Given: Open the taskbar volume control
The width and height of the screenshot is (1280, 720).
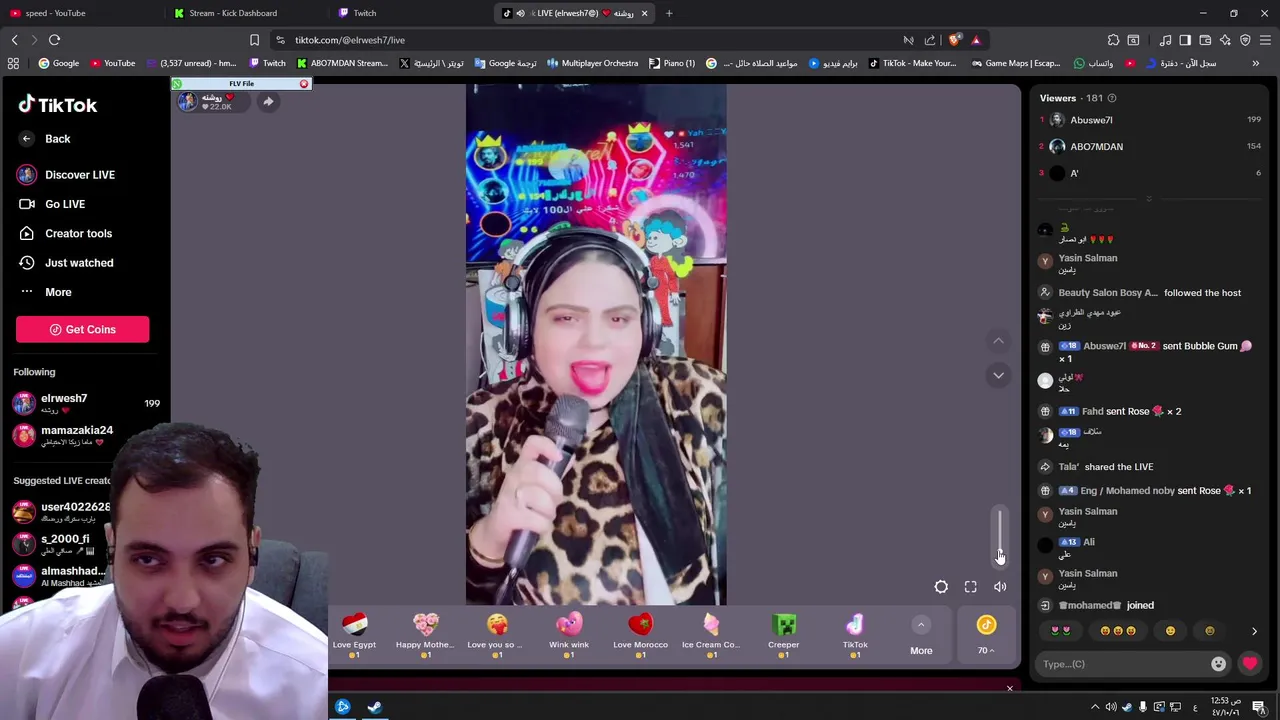Looking at the screenshot, I should point(1111,707).
